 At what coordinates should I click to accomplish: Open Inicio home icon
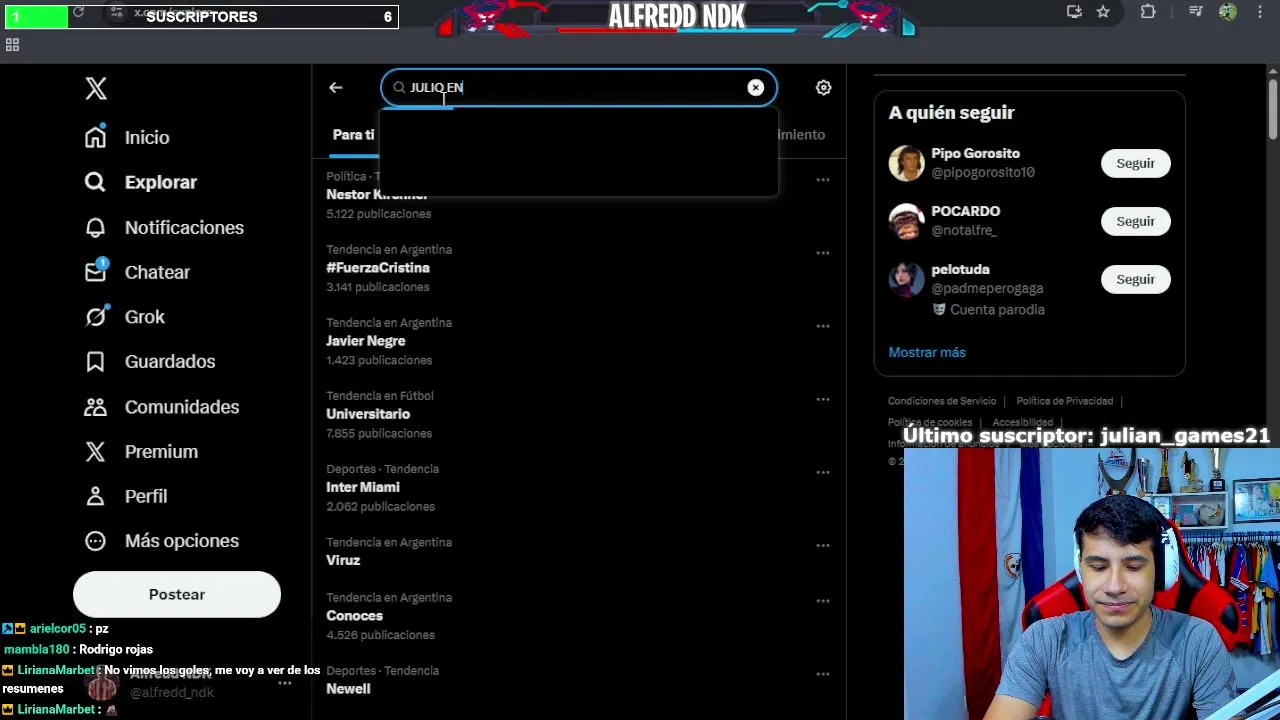click(x=95, y=137)
